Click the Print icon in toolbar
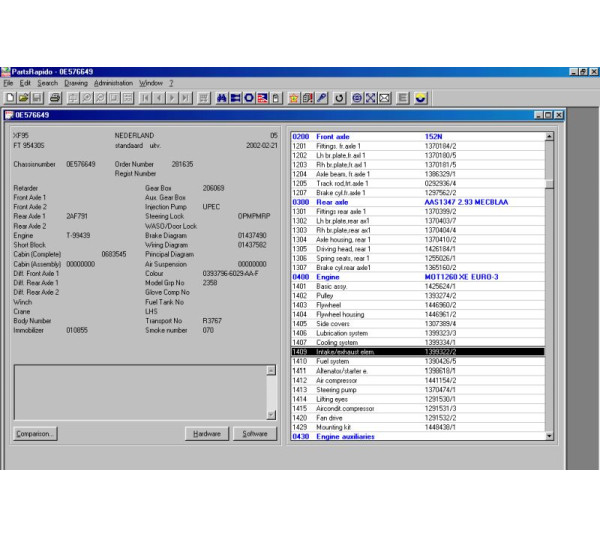This screenshot has height=538, width=600. (55, 98)
